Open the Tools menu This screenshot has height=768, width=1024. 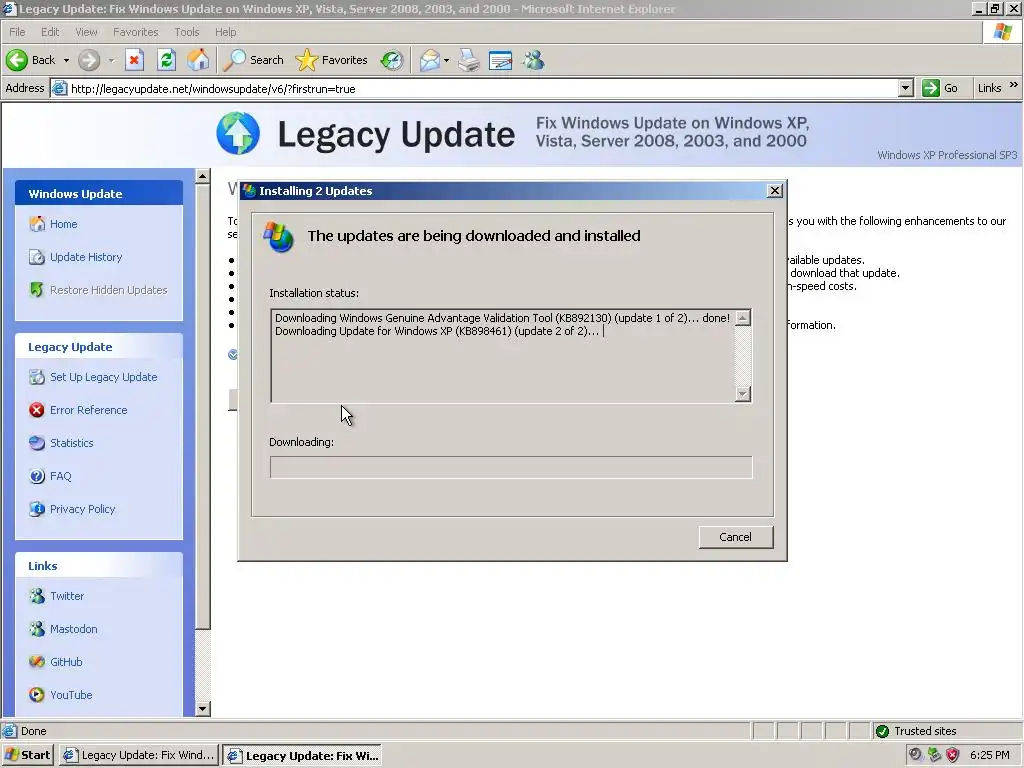(x=187, y=32)
